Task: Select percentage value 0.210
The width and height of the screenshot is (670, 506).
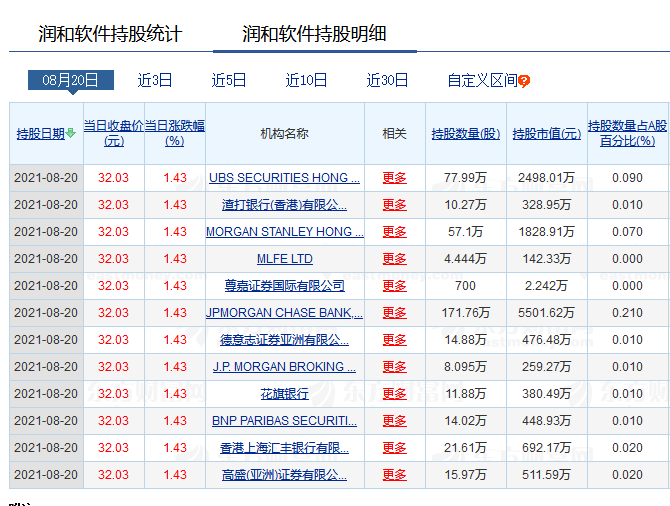Action: (627, 312)
